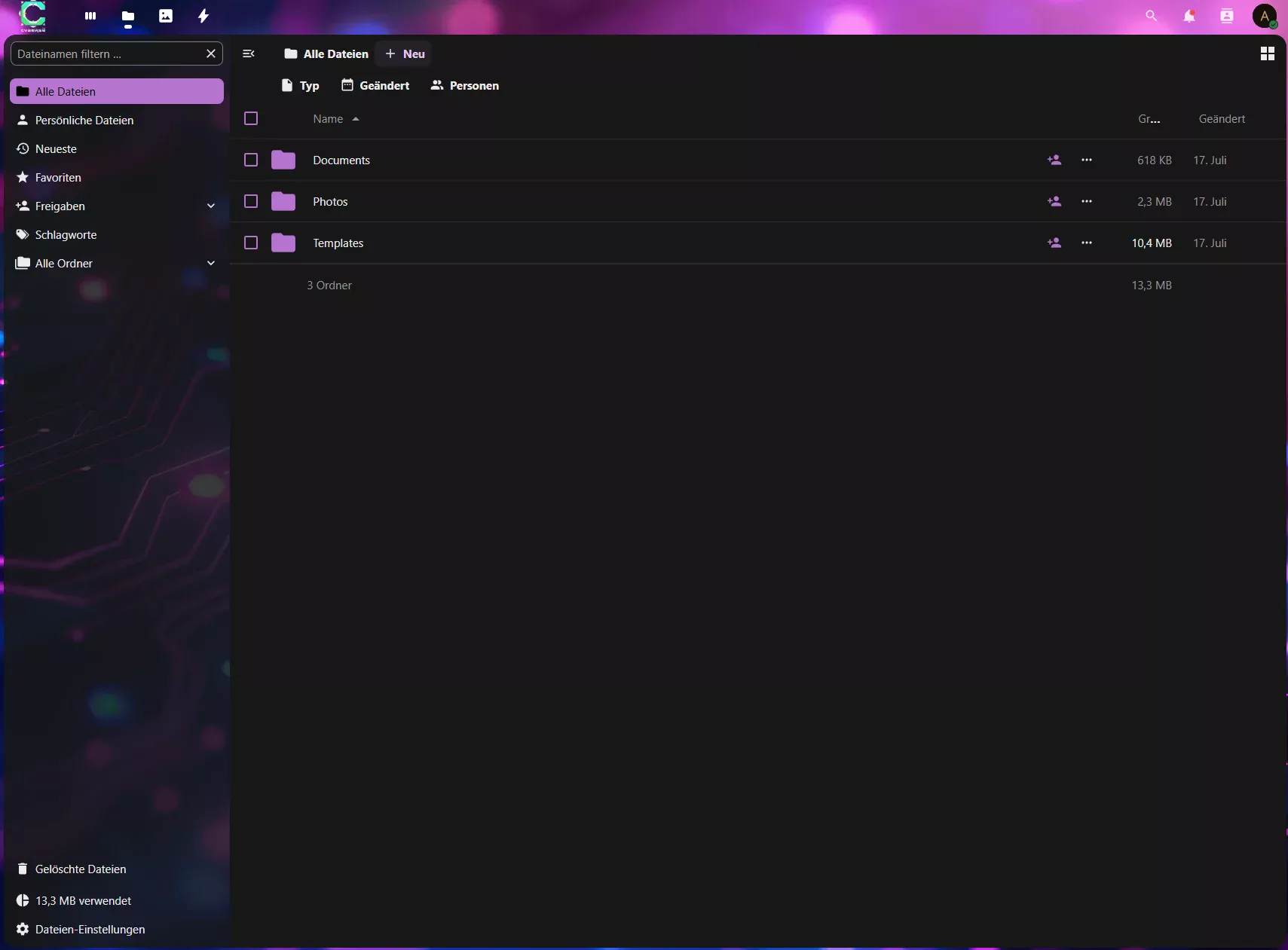
Task: Open the Dashboard from the top bar
Action: click(x=90, y=15)
